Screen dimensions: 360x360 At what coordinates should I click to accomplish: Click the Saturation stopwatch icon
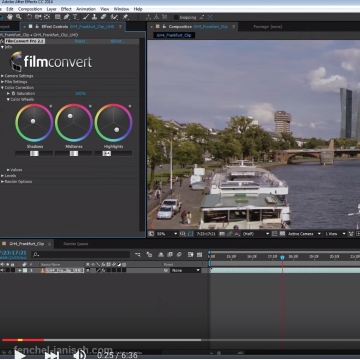click(14, 94)
